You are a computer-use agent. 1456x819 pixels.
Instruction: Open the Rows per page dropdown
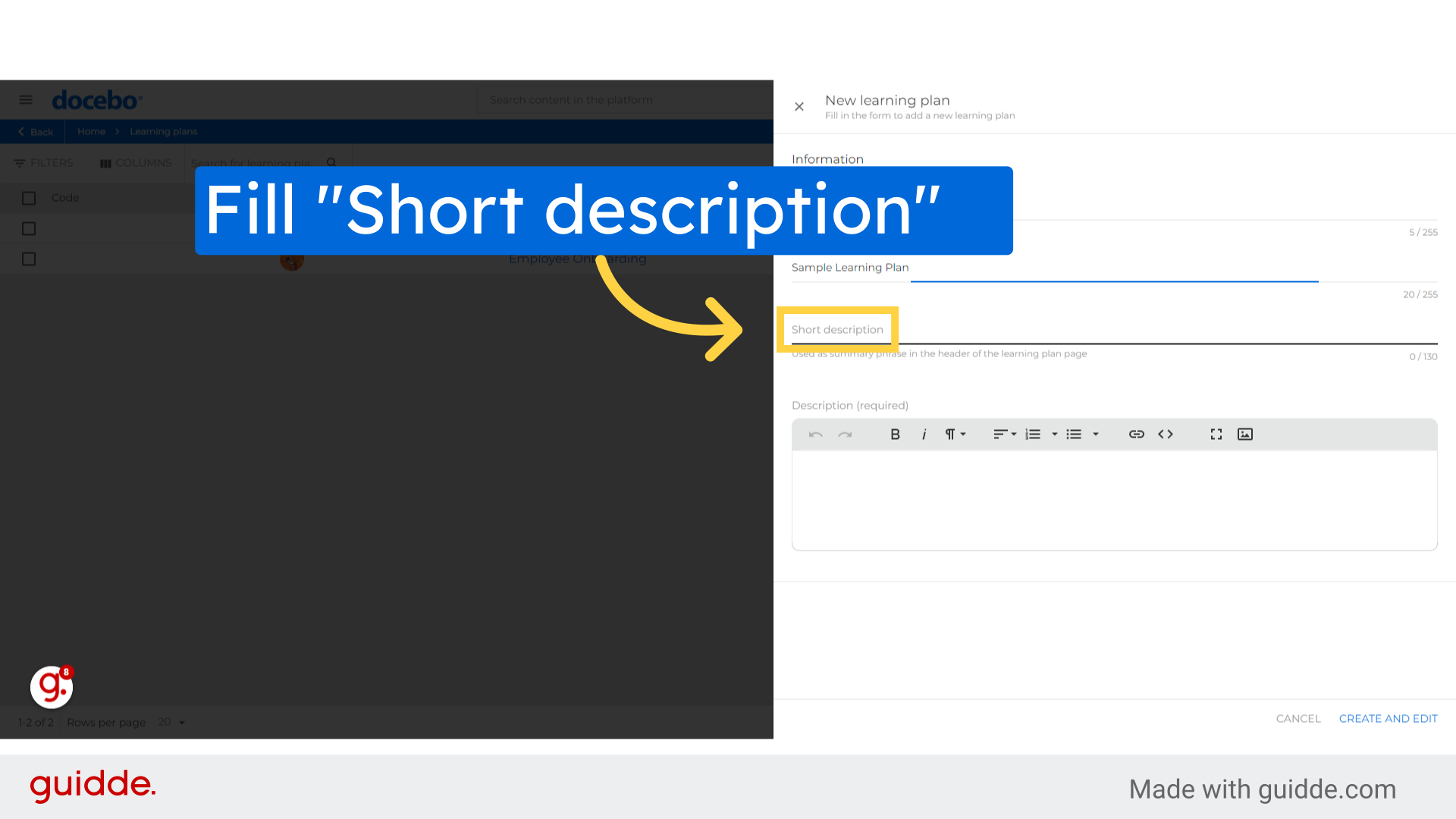[x=170, y=722]
